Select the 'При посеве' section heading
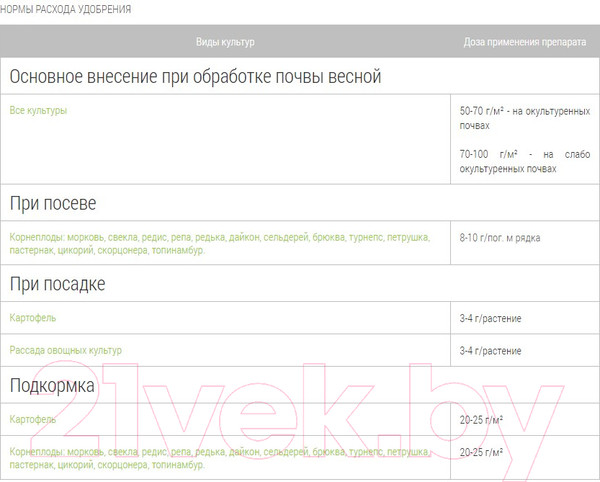The width and height of the screenshot is (600, 482). (53, 203)
